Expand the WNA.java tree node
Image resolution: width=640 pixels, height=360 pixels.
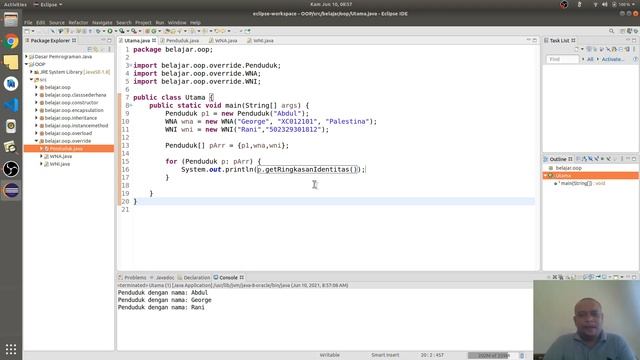point(41,156)
